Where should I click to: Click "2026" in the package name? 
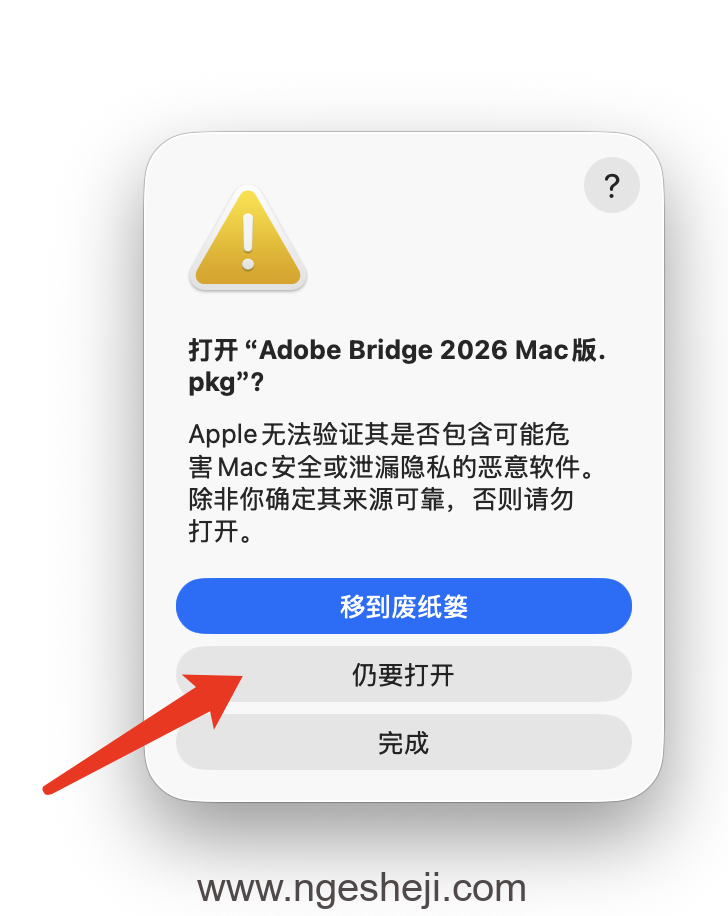tap(473, 351)
